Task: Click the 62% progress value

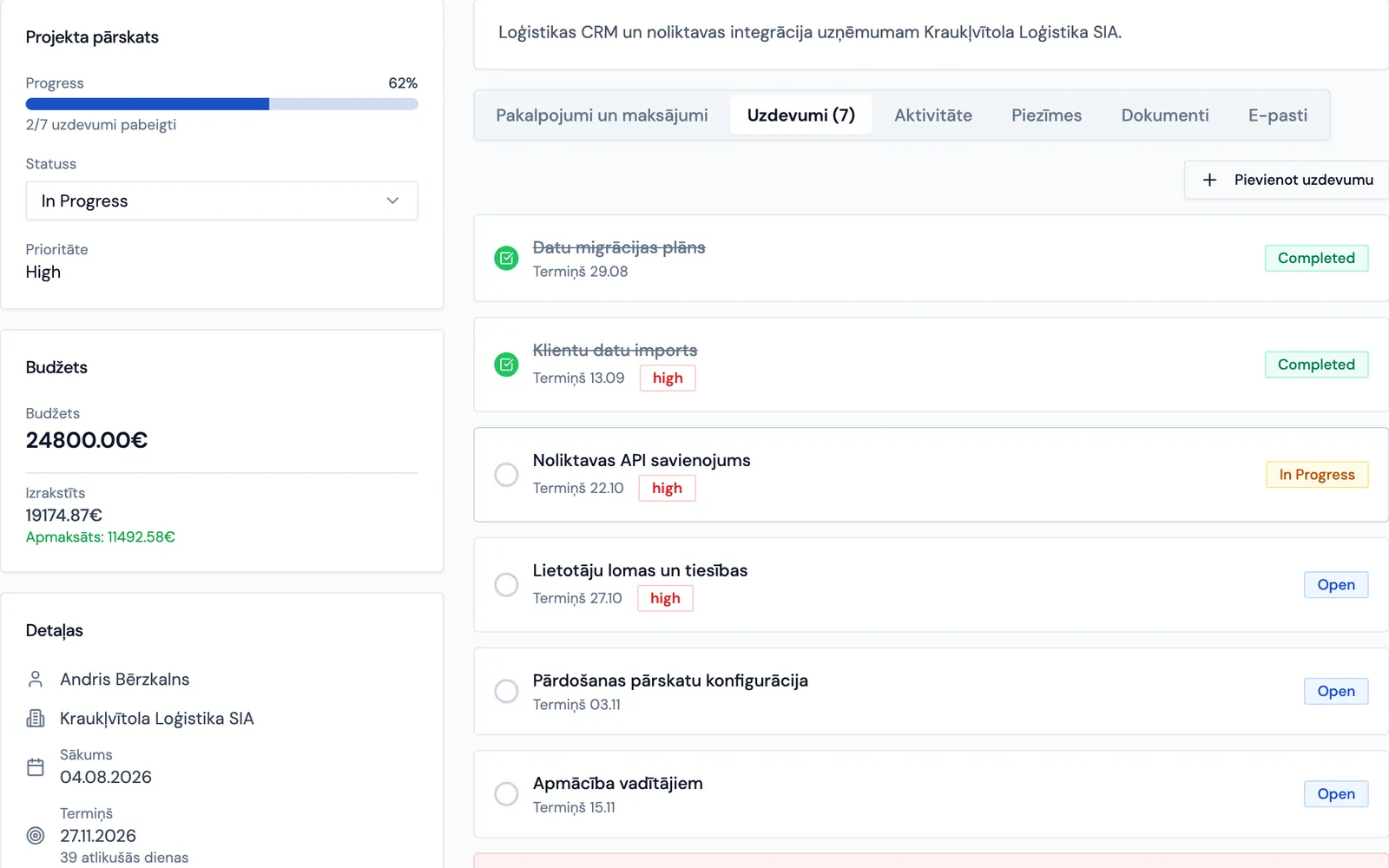Action: 403,83
